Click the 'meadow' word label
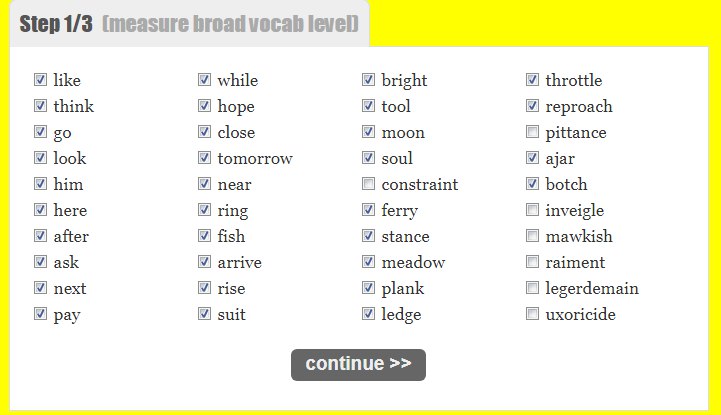Screen dimensions: 721x415 pyautogui.click(x=413, y=262)
